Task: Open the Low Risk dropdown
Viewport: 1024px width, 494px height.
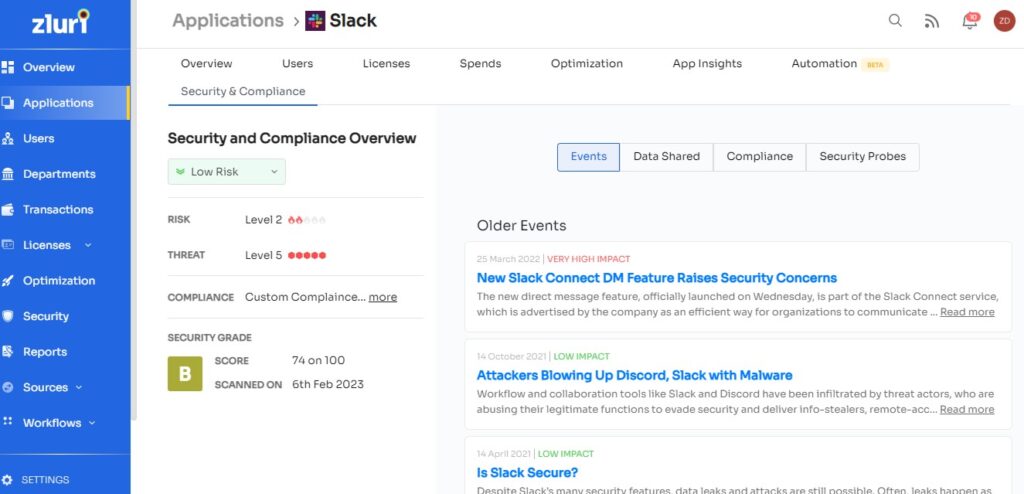Action: pos(227,172)
